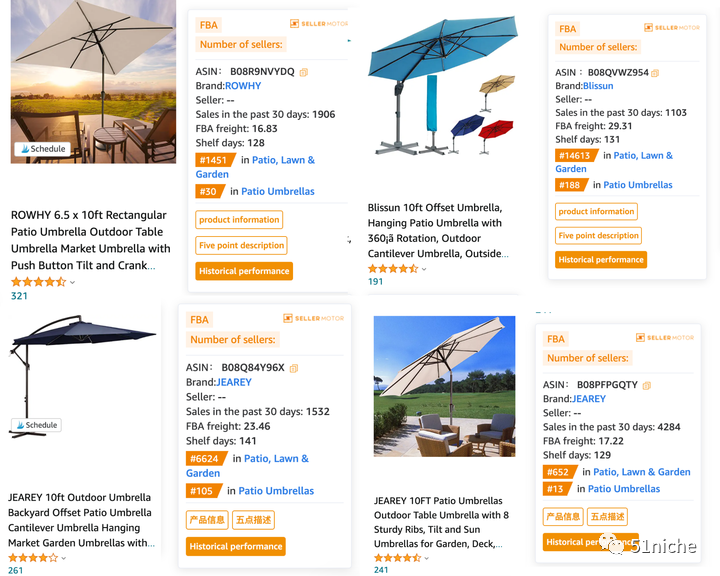Click the 321 reviews count under ROWHY

point(19,296)
